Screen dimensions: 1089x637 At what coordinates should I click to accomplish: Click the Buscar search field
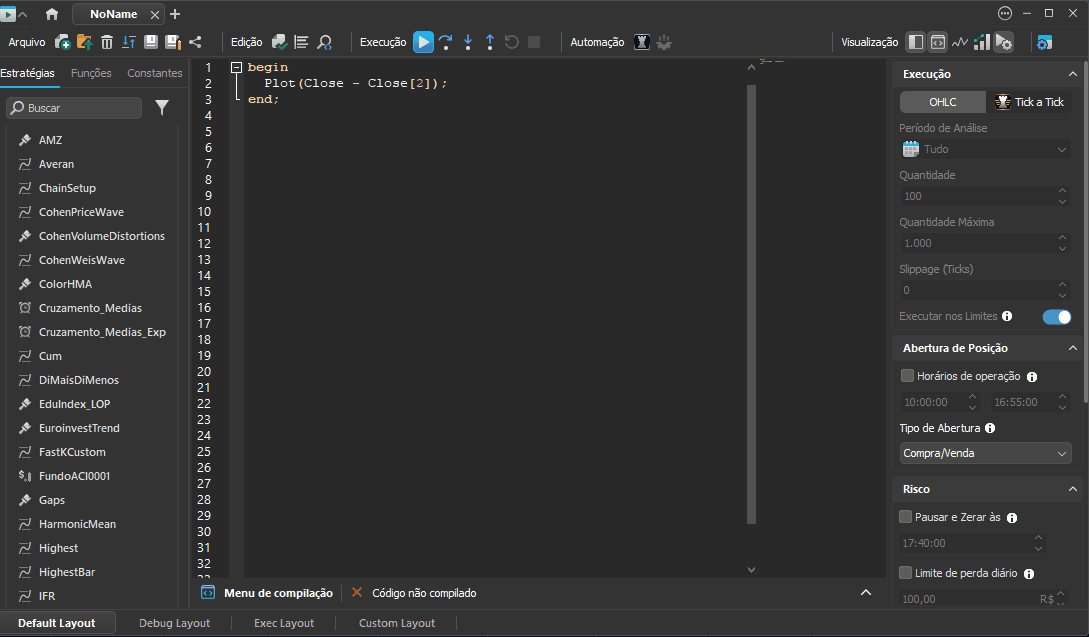[74, 108]
